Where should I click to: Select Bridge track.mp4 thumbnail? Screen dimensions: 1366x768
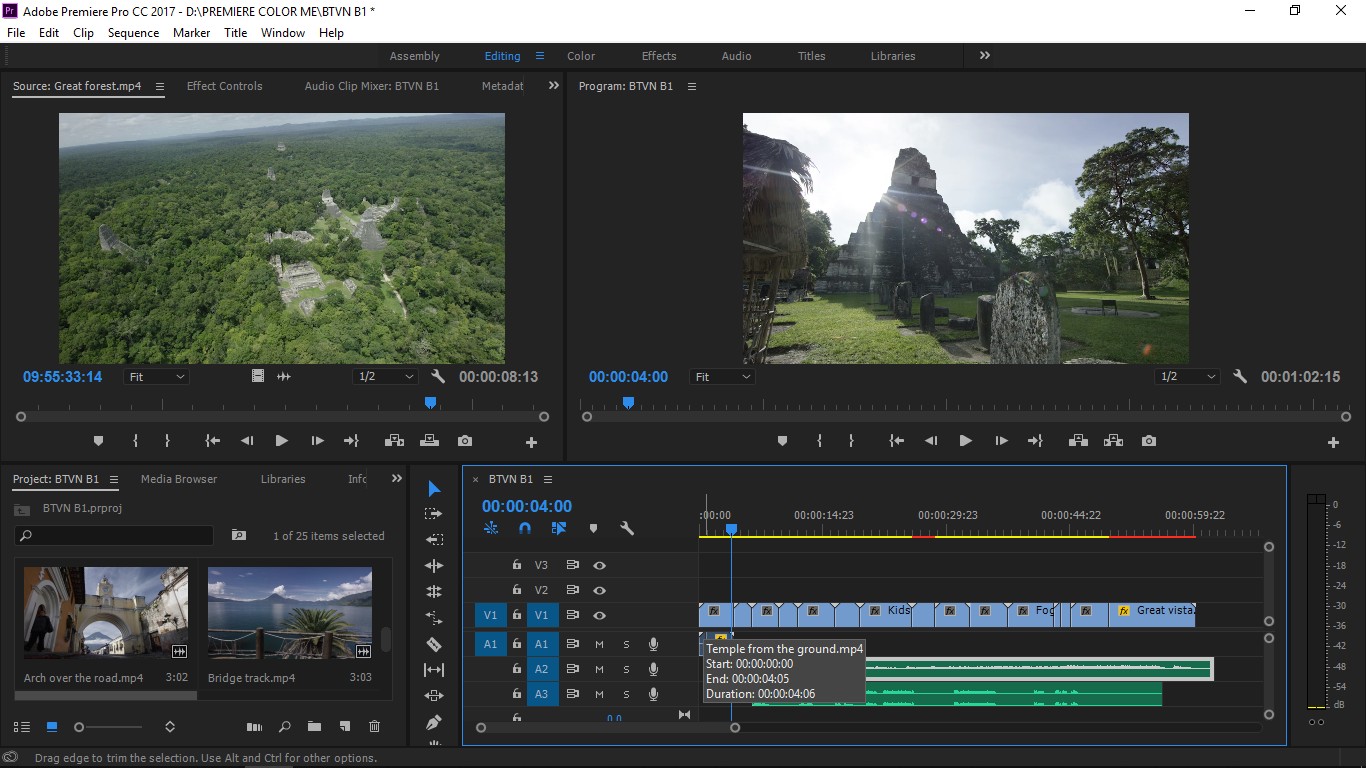pos(290,614)
